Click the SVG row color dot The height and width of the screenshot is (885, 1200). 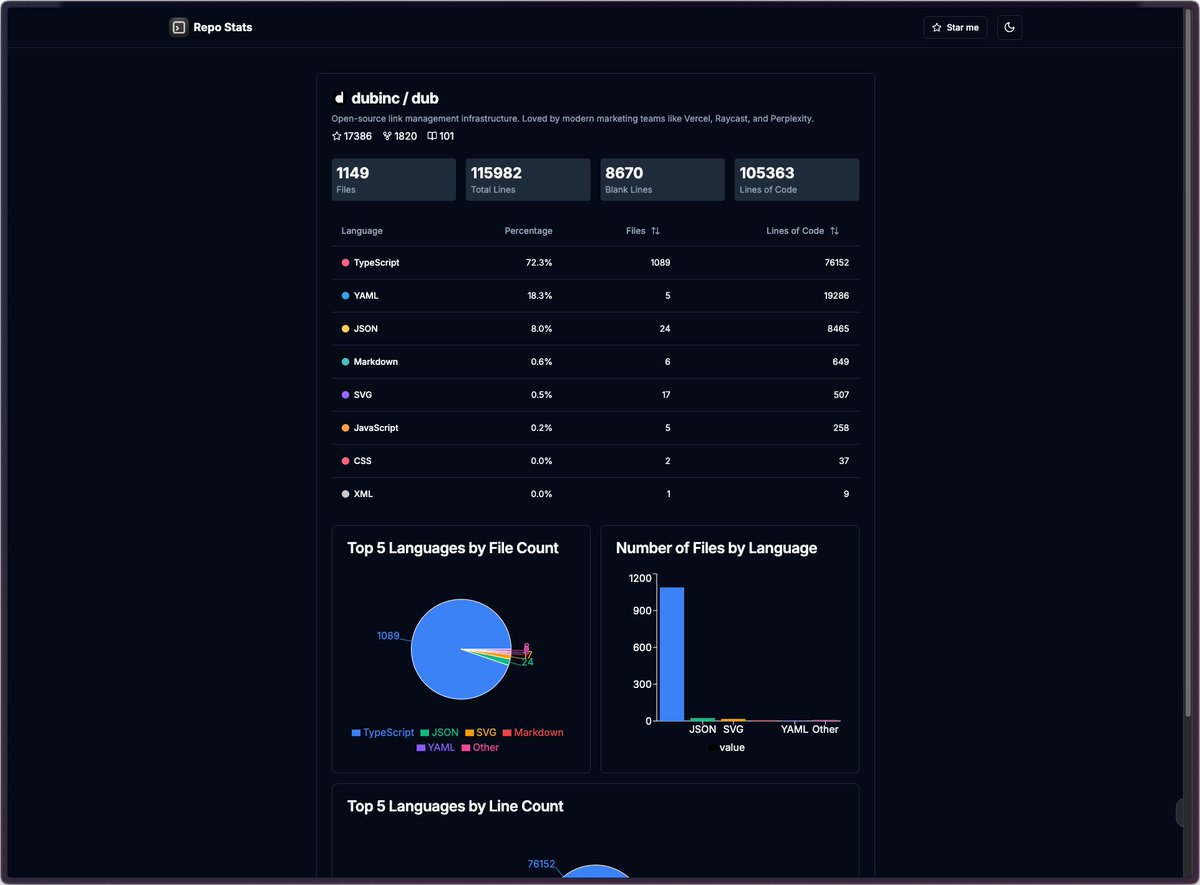coord(346,395)
